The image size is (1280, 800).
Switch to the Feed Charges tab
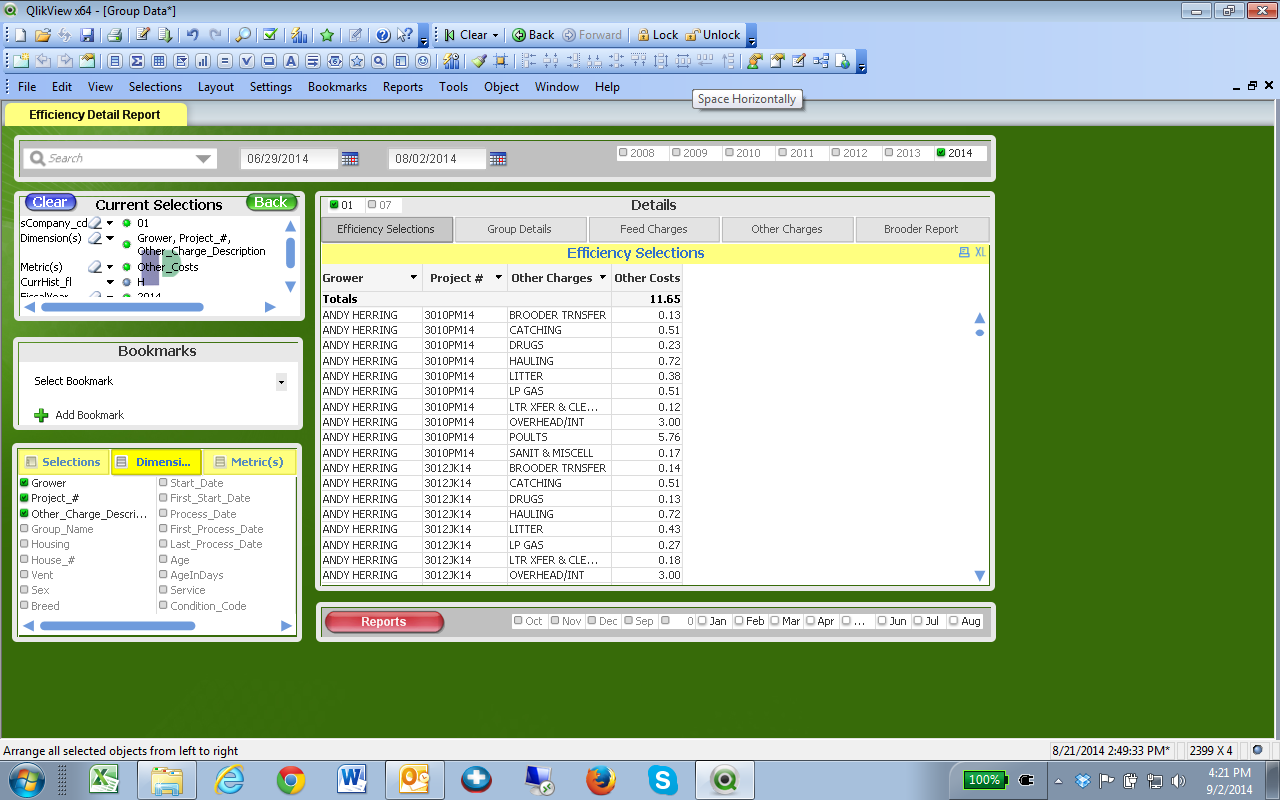(x=653, y=229)
